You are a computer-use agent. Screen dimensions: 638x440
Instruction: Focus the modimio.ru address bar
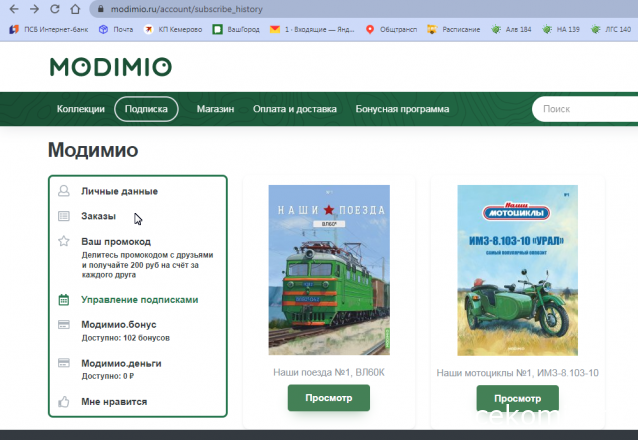363,9
